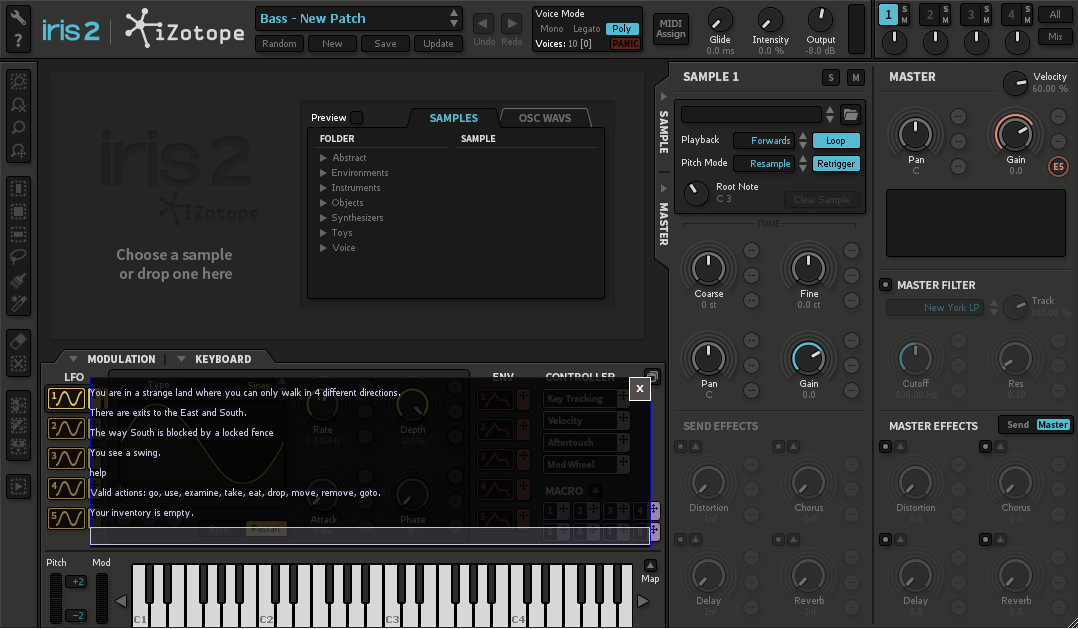Select LFO 1 waveform icon

coord(66,399)
